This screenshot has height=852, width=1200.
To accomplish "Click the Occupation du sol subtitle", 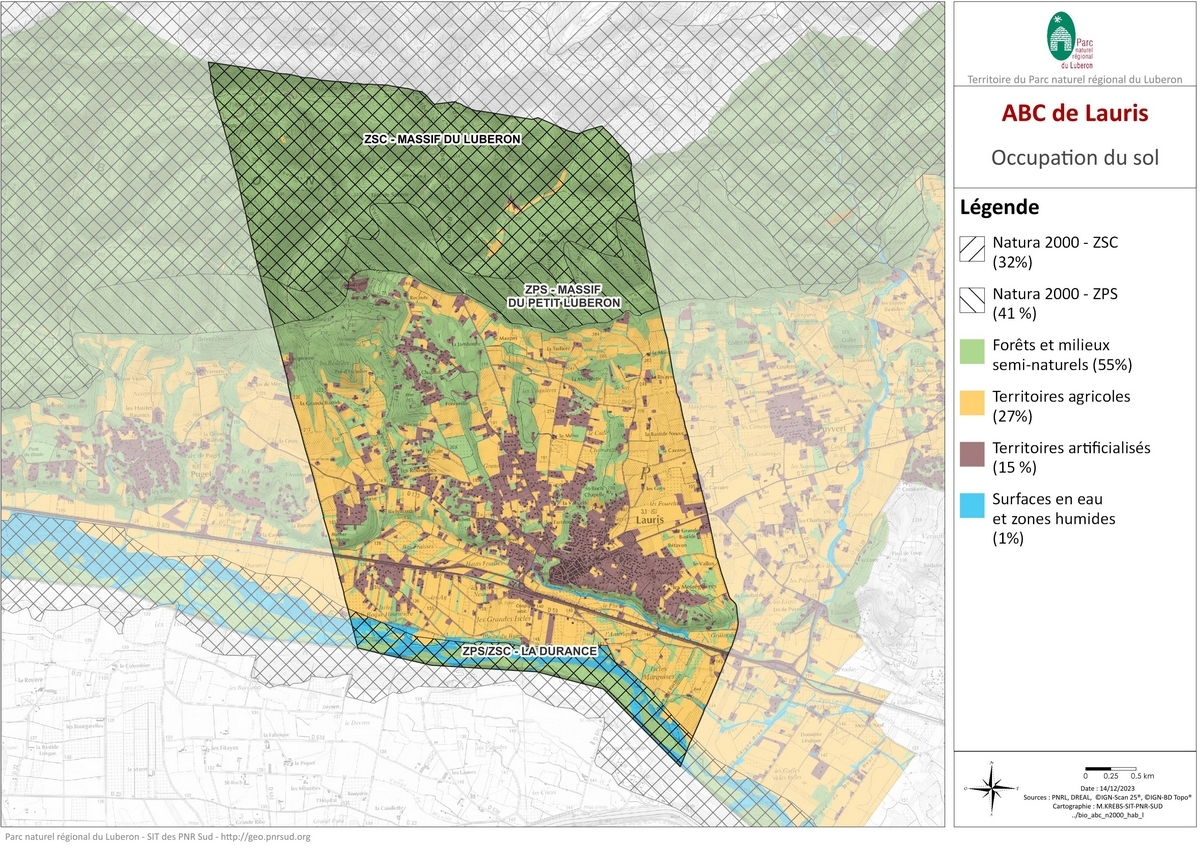I will click(1074, 158).
